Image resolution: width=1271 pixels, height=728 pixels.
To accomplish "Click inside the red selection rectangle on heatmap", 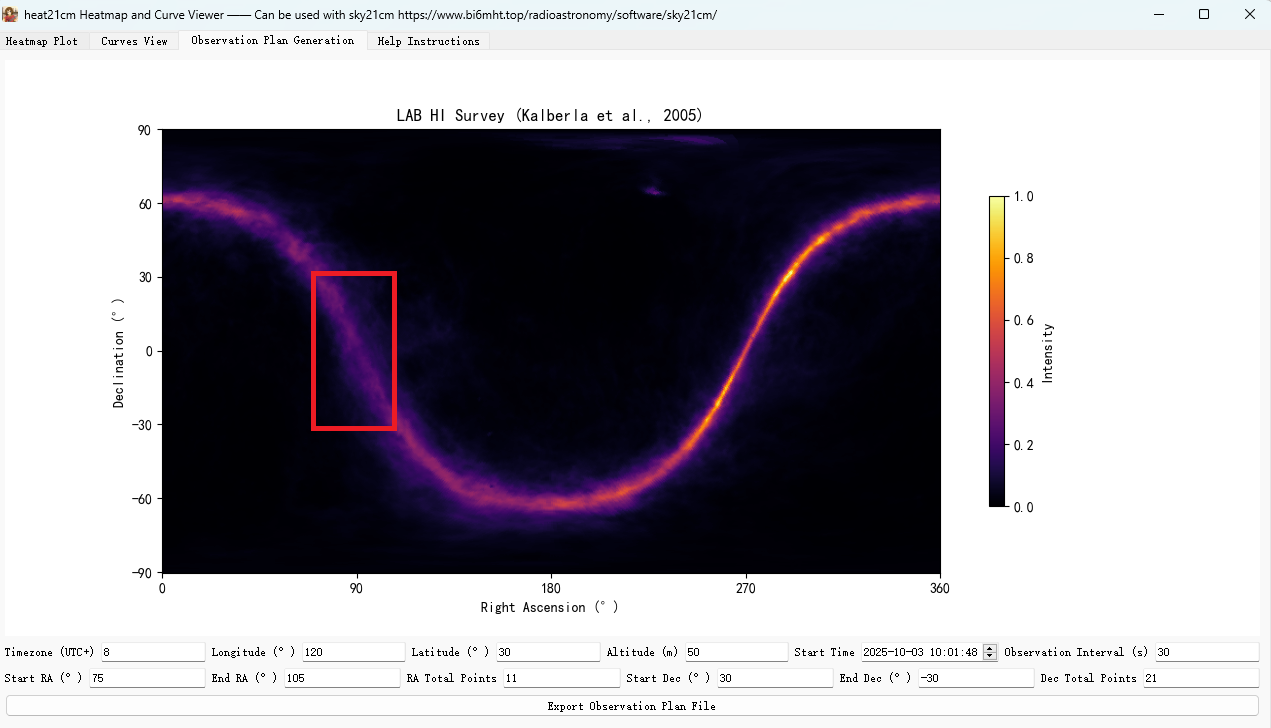I will [354, 351].
